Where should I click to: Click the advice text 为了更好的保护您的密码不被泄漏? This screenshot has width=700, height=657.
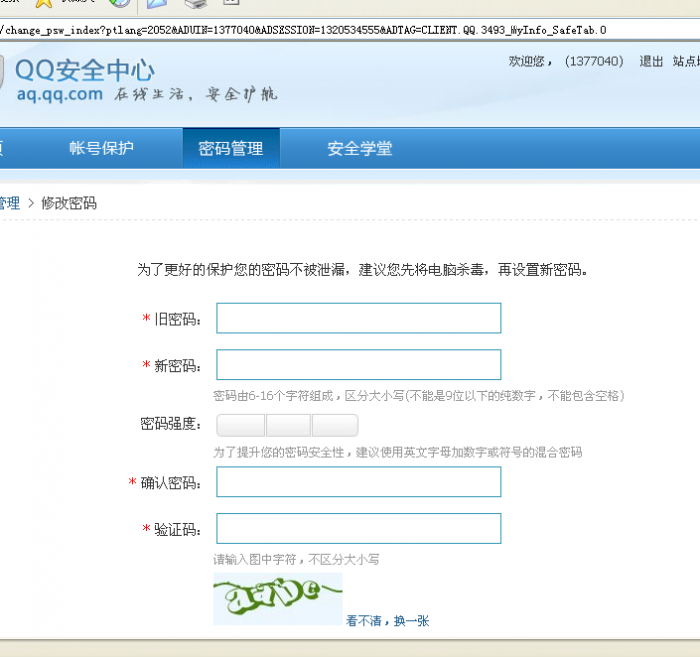[241, 270]
